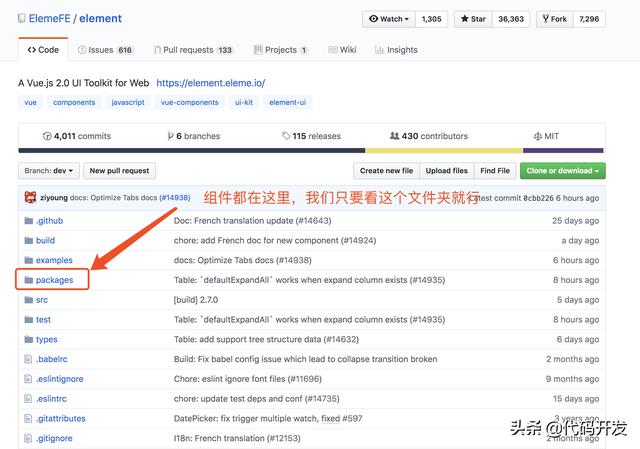
Task: View the MIT license
Action: point(546,136)
